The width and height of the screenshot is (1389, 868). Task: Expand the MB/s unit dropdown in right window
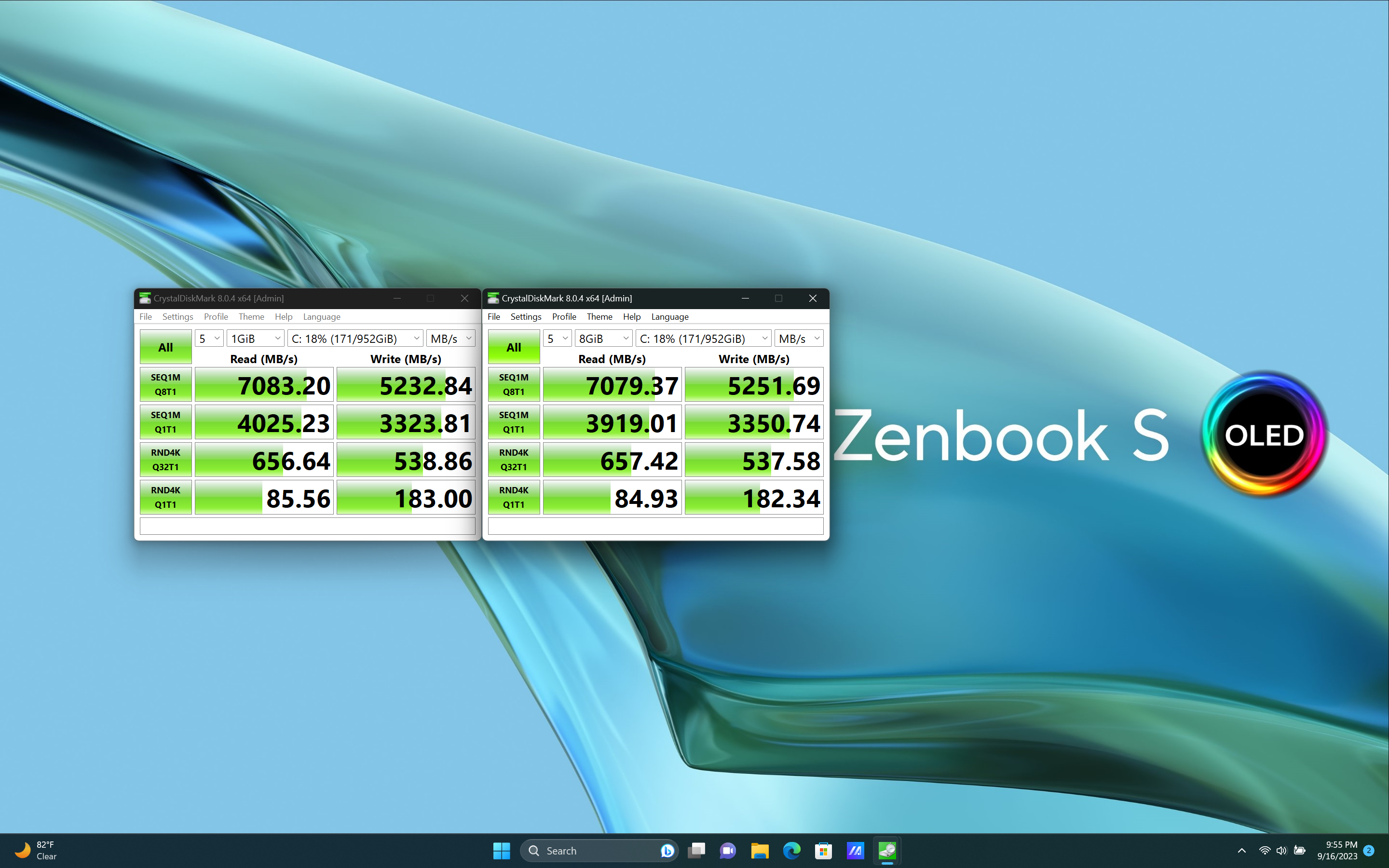(798, 339)
